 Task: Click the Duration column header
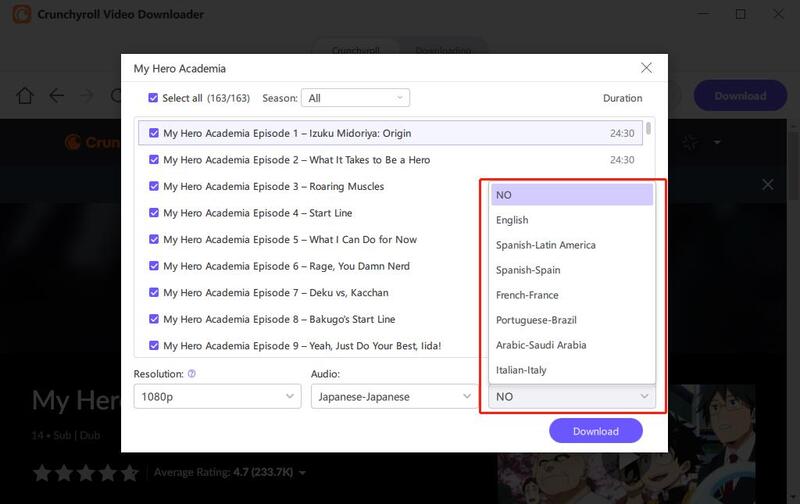click(x=622, y=98)
